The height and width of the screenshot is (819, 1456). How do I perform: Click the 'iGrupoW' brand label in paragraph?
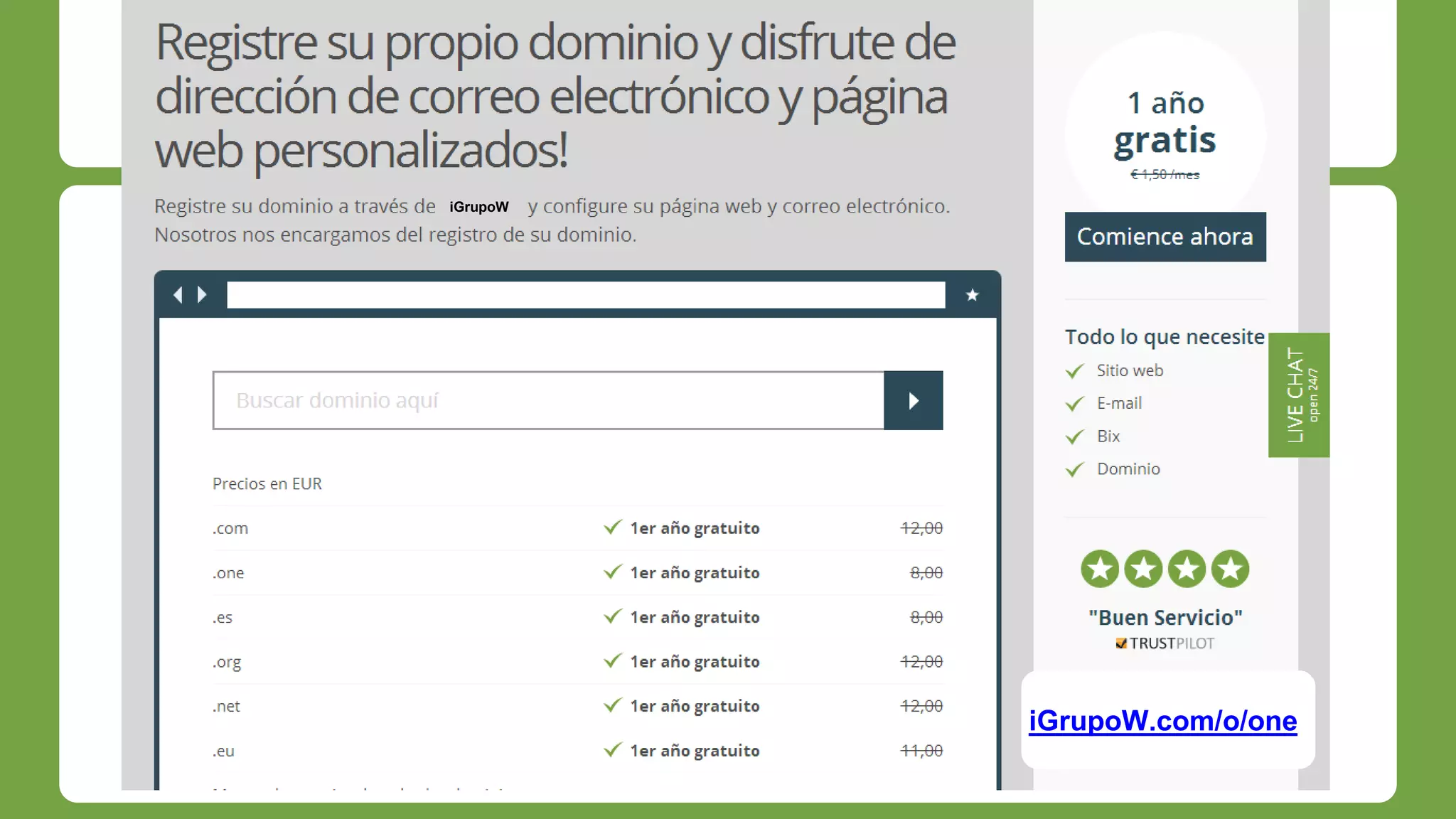pos(479,207)
